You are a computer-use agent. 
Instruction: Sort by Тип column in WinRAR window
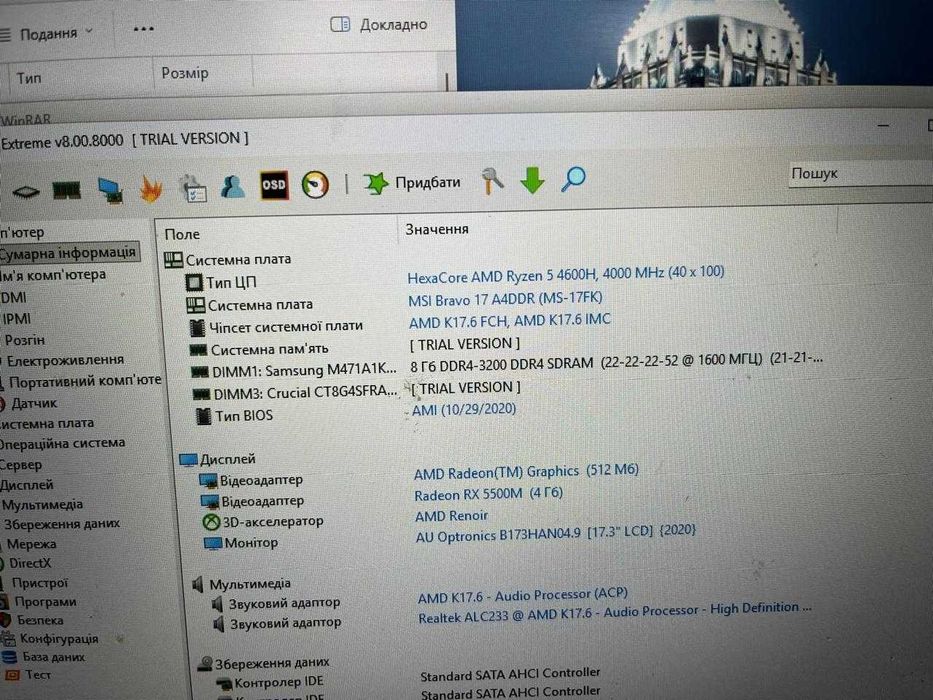[x=29, y=77]
